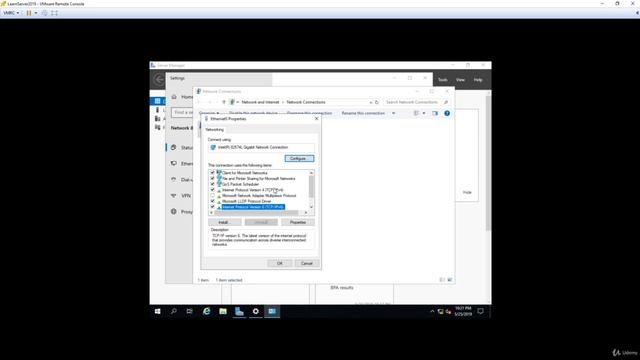Pause the virtual machine in VMRC toolbar
The image size is (640, 360).
click(x=29, y=13)
